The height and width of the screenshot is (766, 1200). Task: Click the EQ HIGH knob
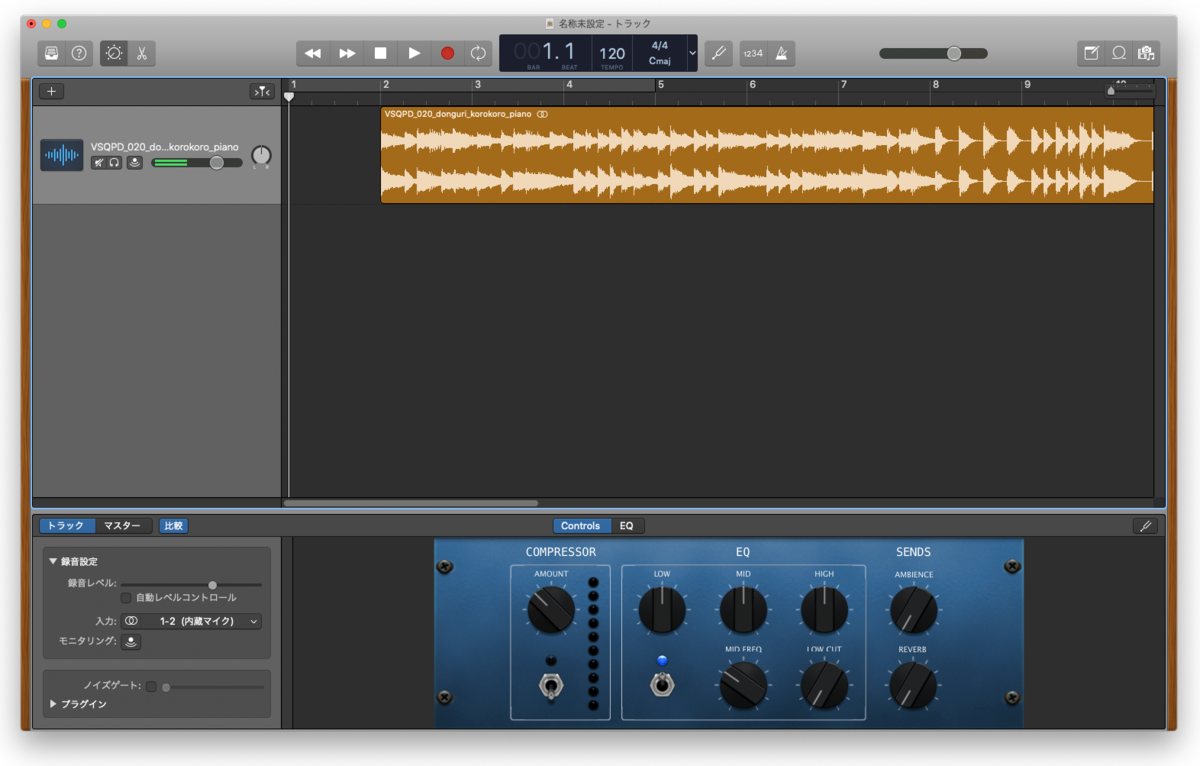click(824, 609)
